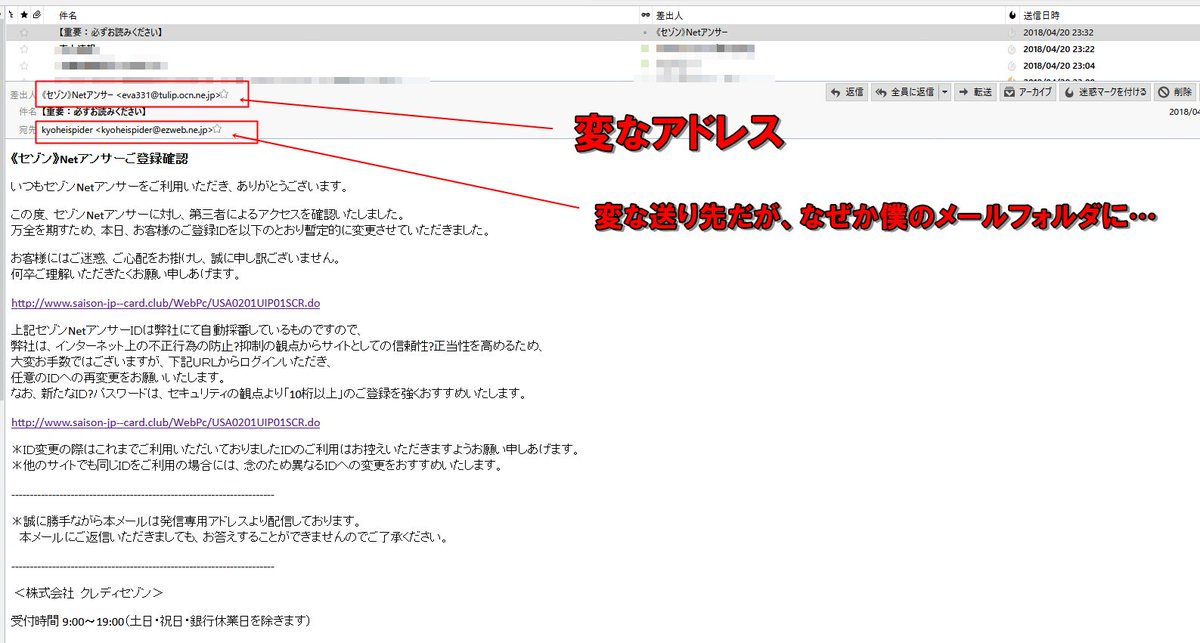Toggle junk status on 23:22 message
1200x643 pixels.
(x=1012, y=49)
